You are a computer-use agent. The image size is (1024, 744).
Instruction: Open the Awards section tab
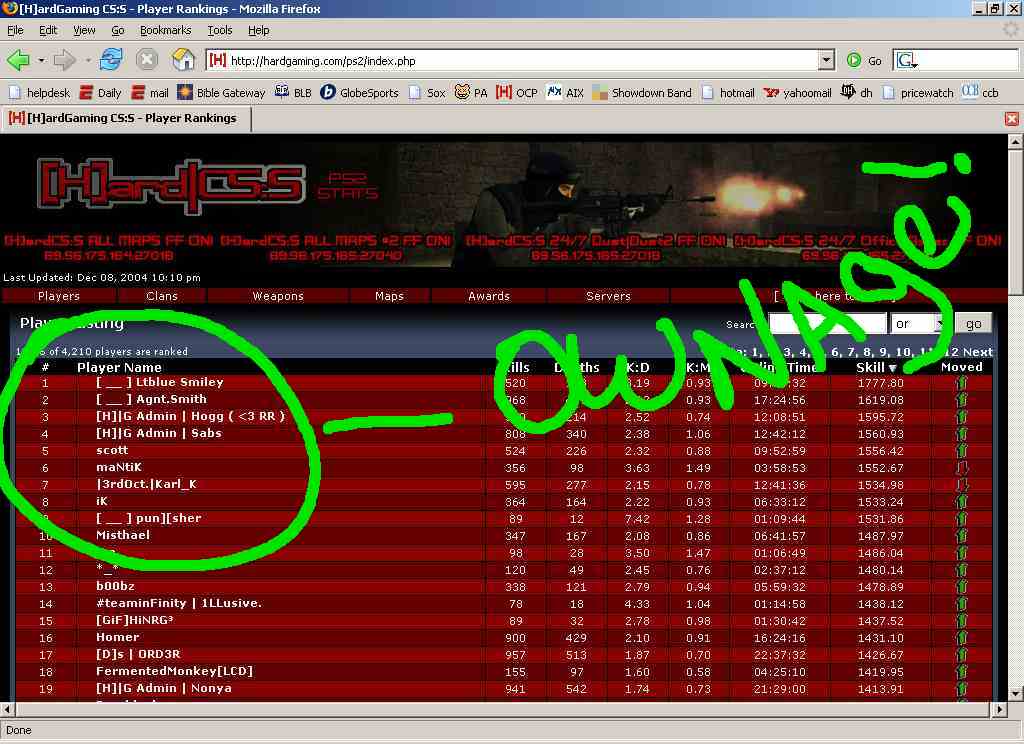coord(489,296)
